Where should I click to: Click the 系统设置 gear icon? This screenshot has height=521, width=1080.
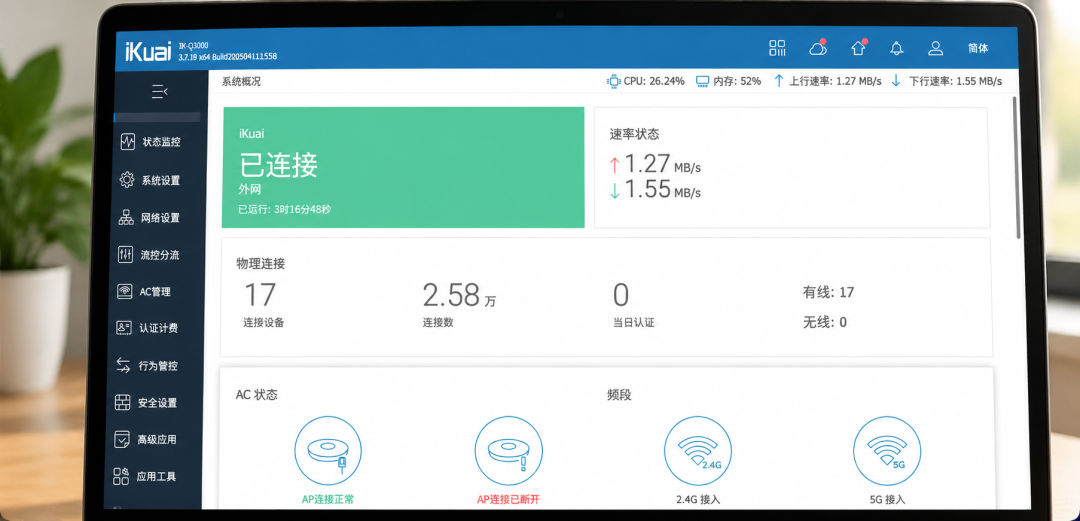point(127,180)
